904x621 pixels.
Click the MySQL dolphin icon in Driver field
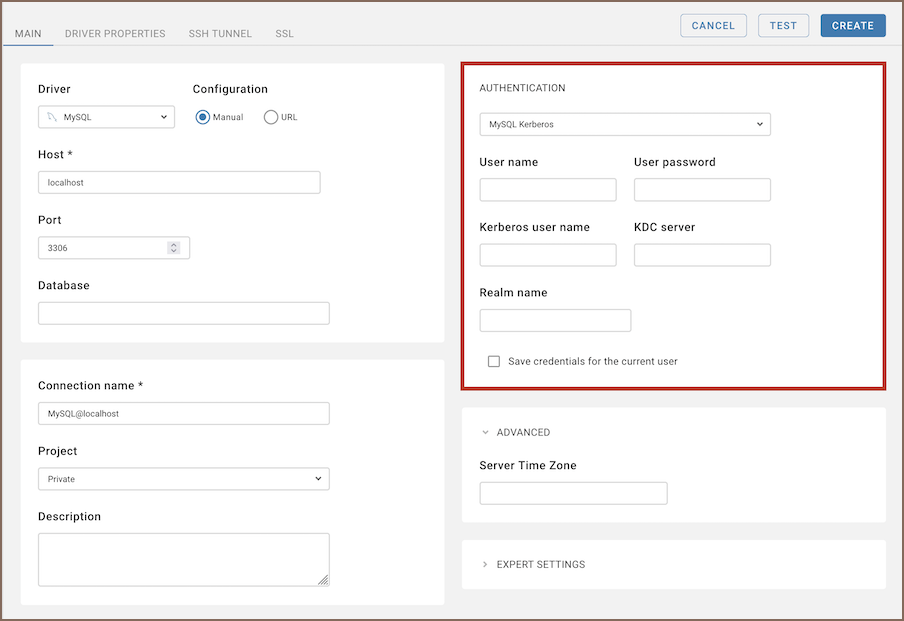51,117
